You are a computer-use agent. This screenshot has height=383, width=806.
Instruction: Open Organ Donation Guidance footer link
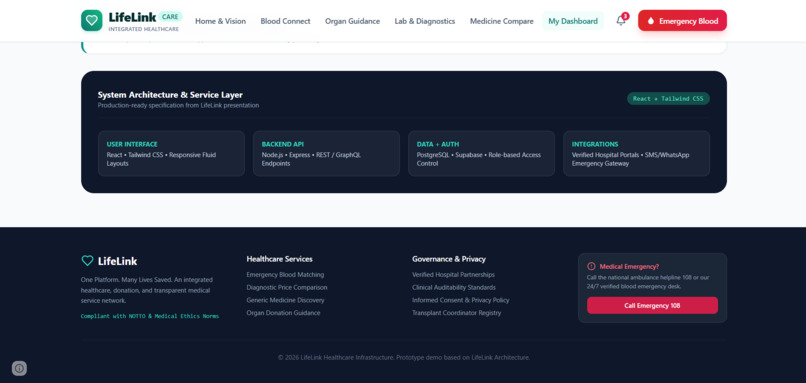[x=283, y=313]
